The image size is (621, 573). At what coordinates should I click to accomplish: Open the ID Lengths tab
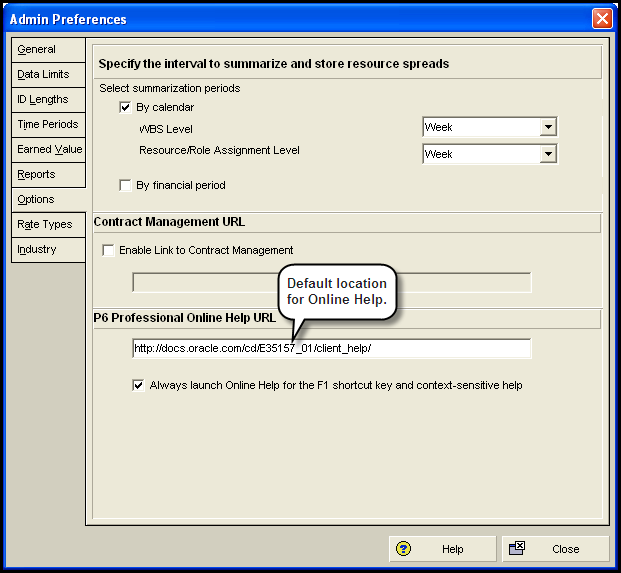pos(48,100)
